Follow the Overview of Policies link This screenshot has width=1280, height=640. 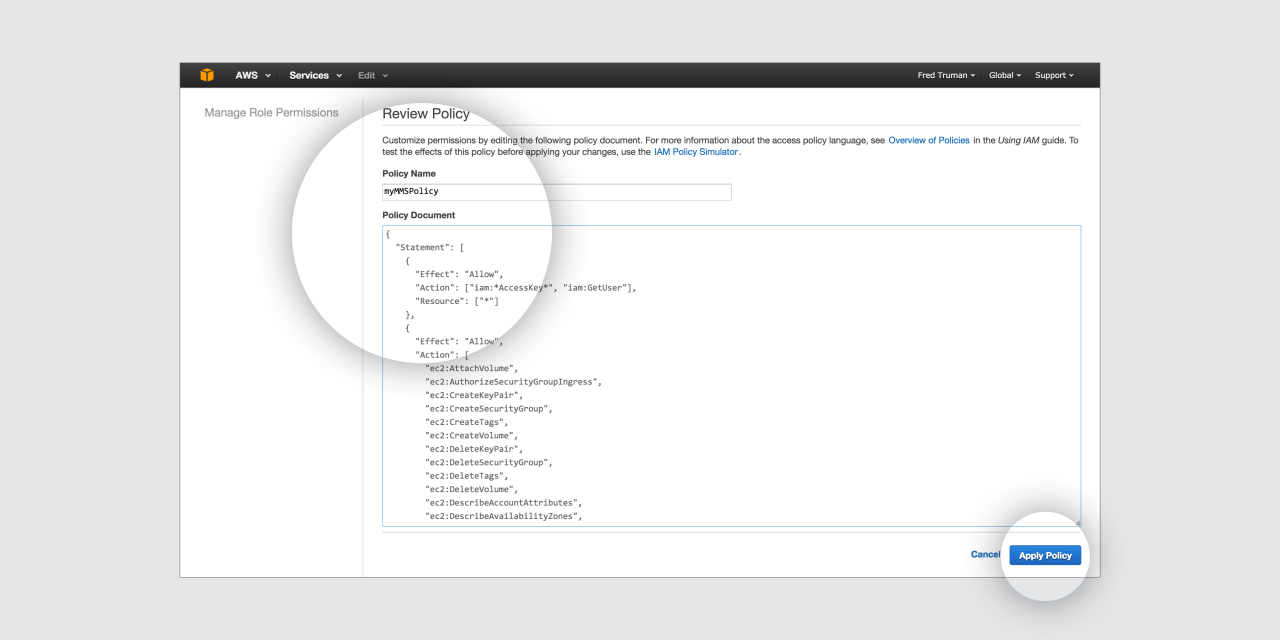[928, 141]
